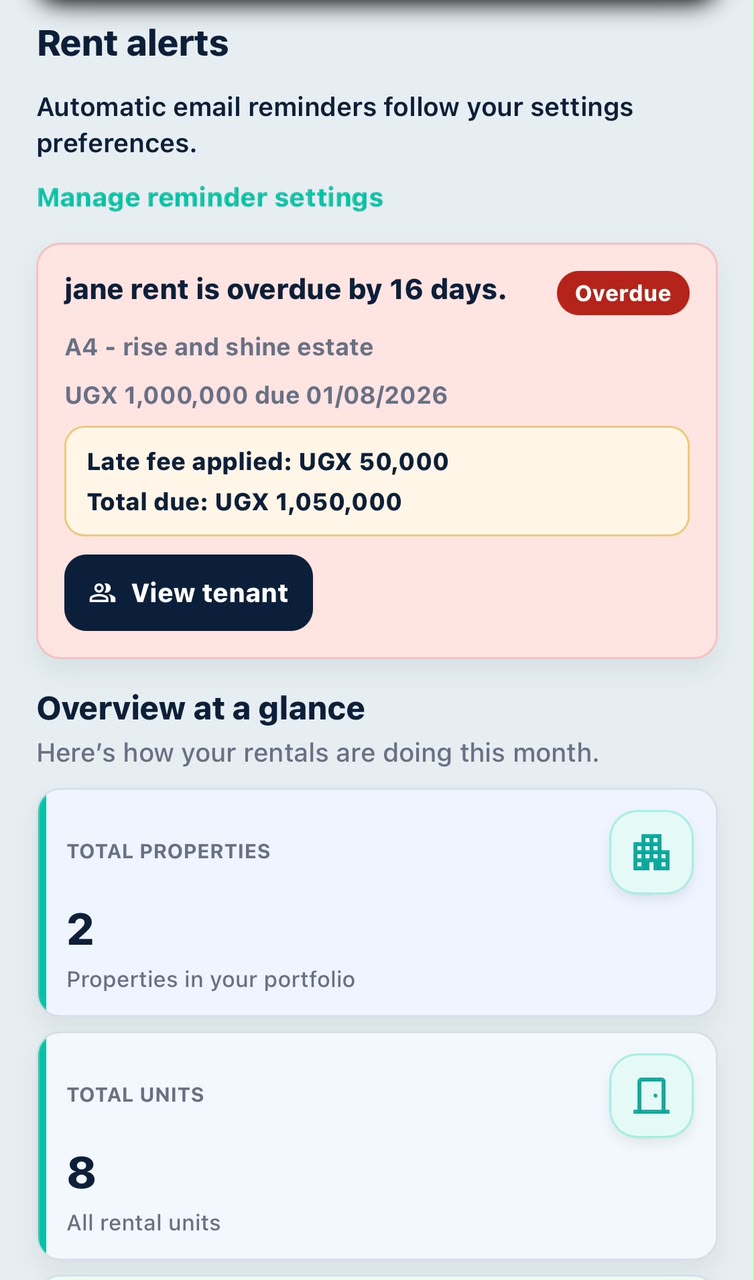Image resolution: width=754 pixels, height=1280 pixels.
Task: Click the UGX 1,000,000 due date line
Action: pyautogui.click(x=256, y=395)
